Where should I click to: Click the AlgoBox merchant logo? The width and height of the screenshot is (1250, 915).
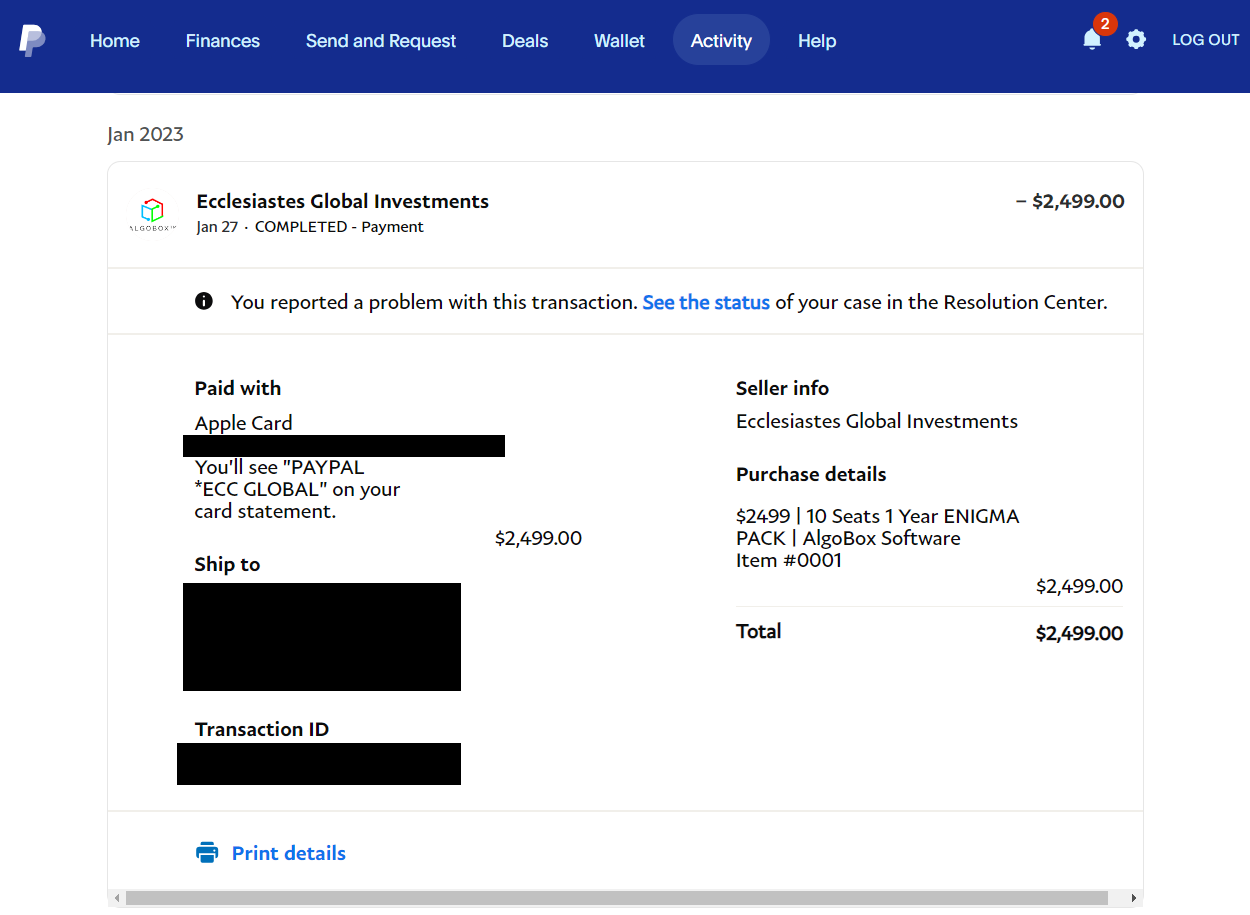152,215
